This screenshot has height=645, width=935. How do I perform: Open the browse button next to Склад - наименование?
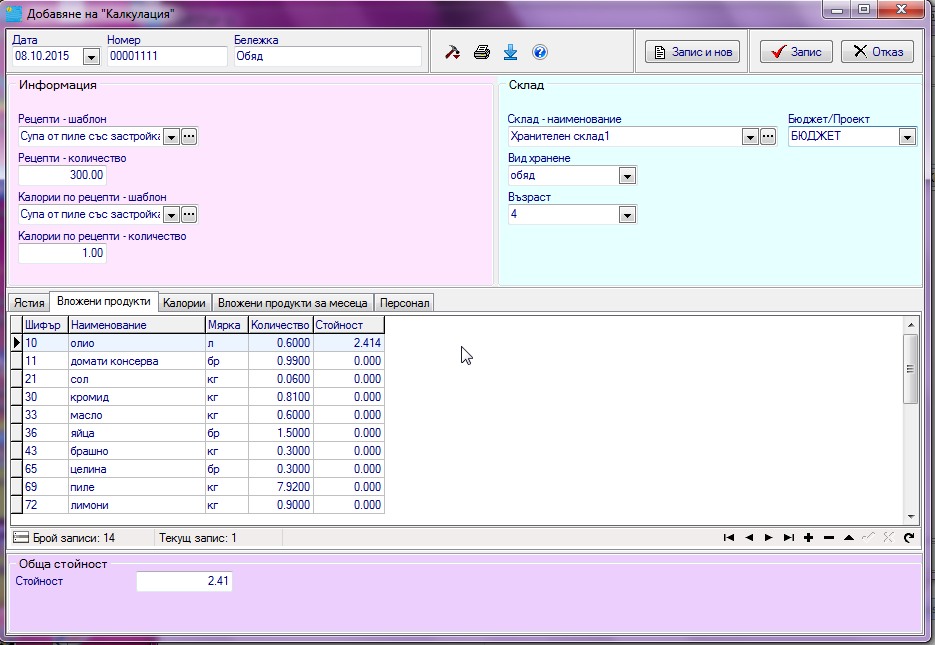click(x=768, y=137)
